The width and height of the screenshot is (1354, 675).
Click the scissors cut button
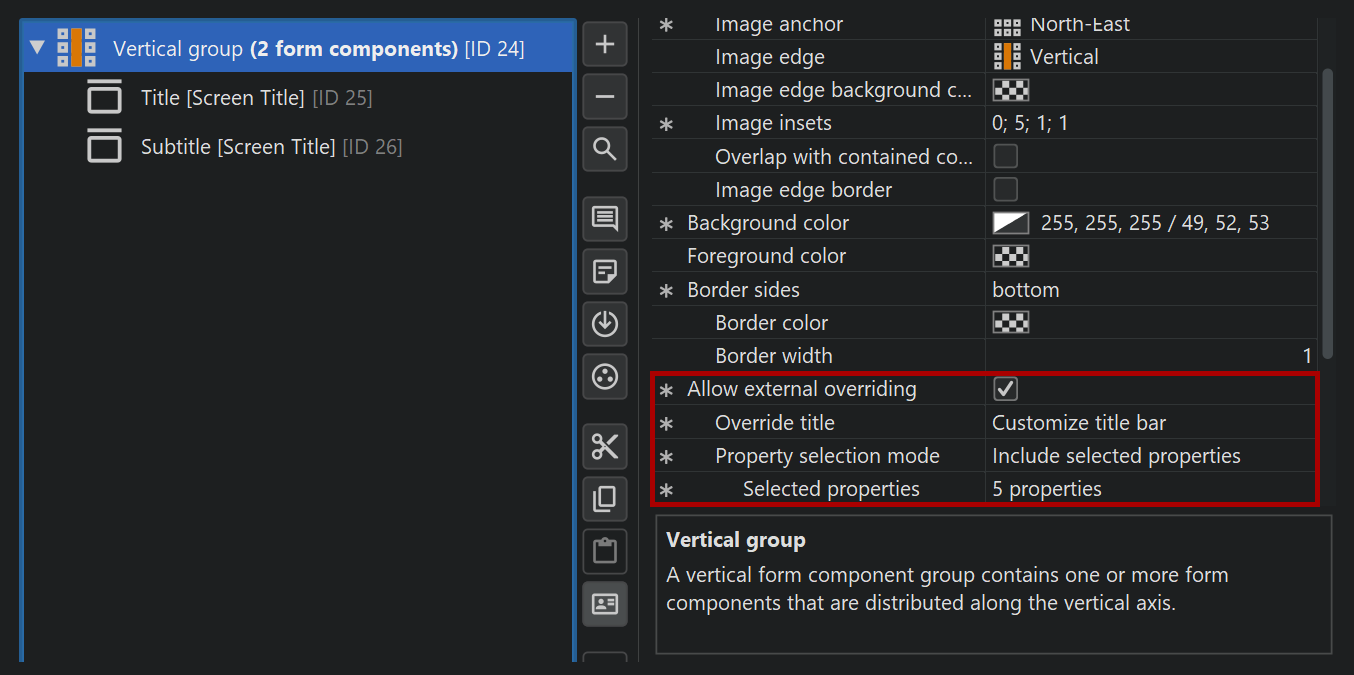coord(605,446)
